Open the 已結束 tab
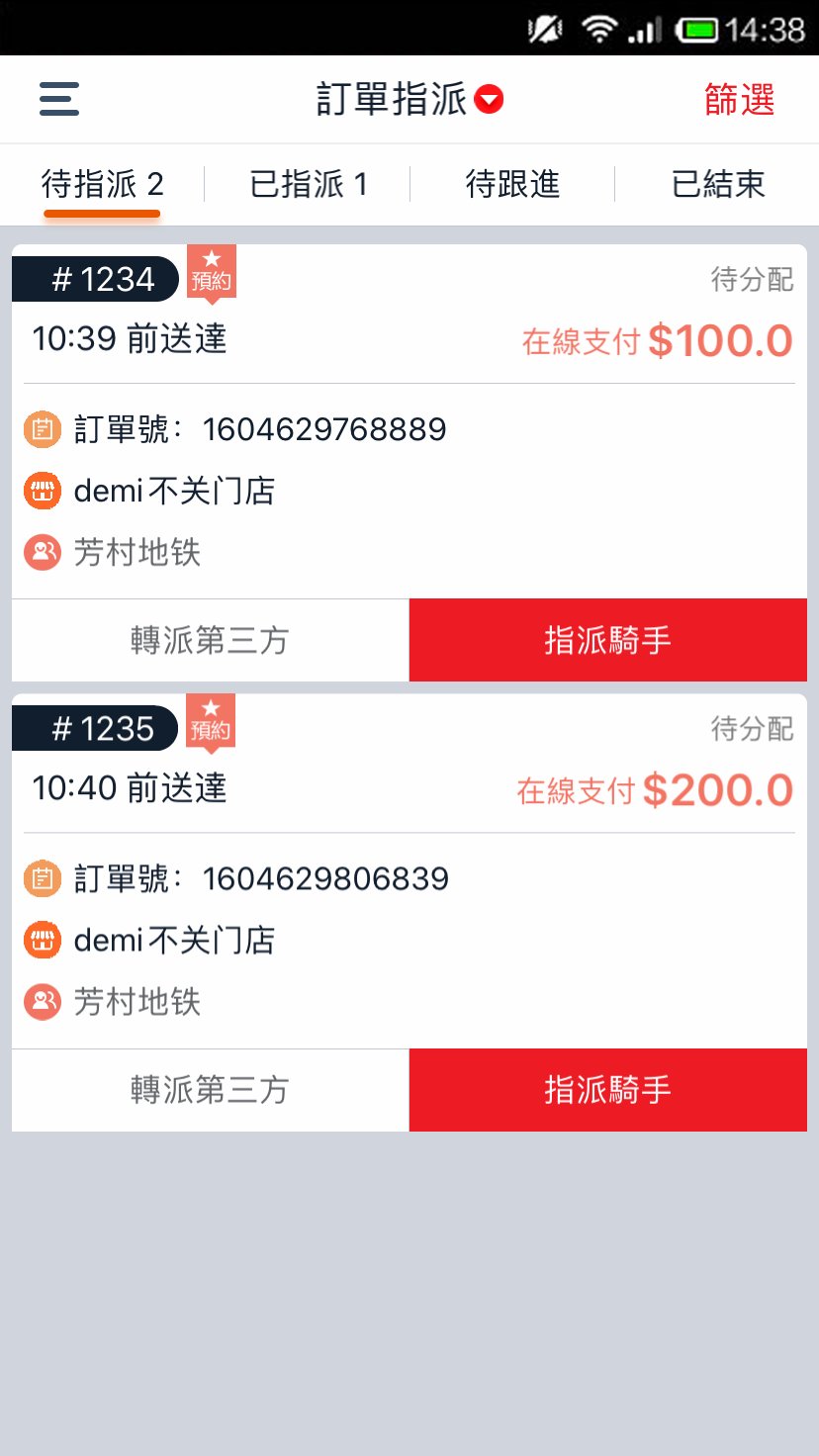819x1456 pixels. tap(717, 185)
